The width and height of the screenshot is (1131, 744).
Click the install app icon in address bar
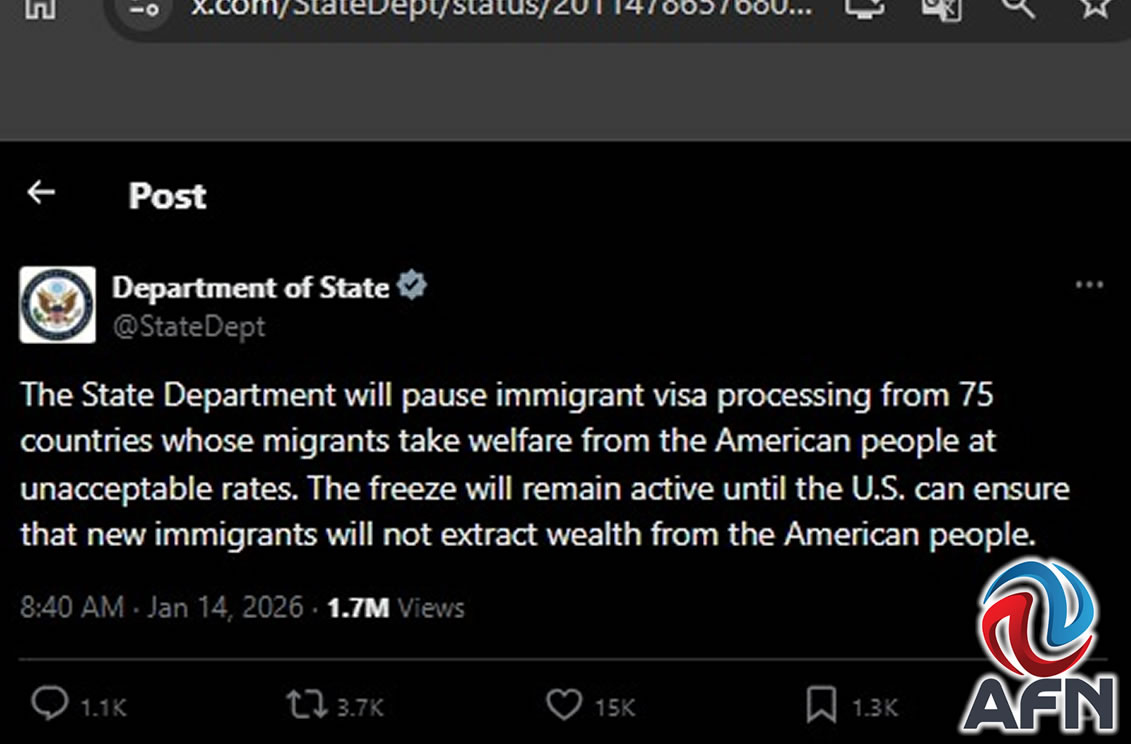pyautogui.click(x=863, y=8)
